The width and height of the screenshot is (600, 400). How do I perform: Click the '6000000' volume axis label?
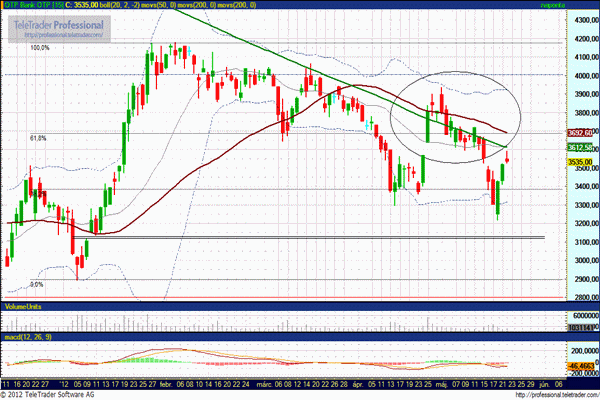pyautogui.click(x=586, y=315)
